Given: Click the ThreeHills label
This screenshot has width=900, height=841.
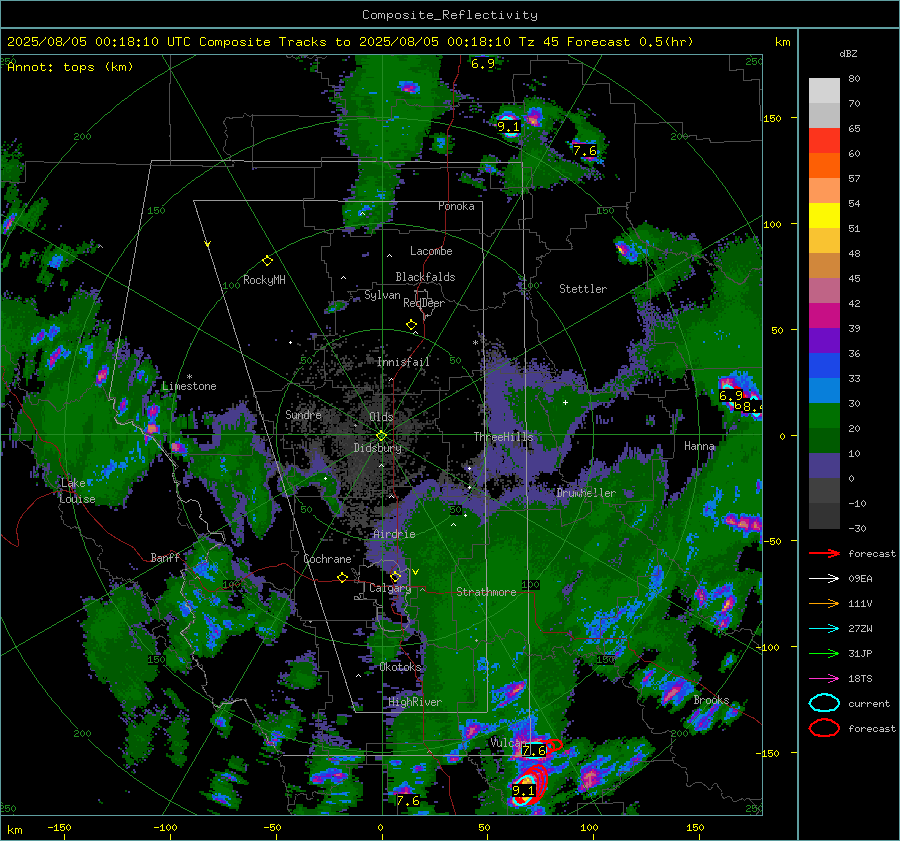Looking at the screenshot, I should point(503,437).
